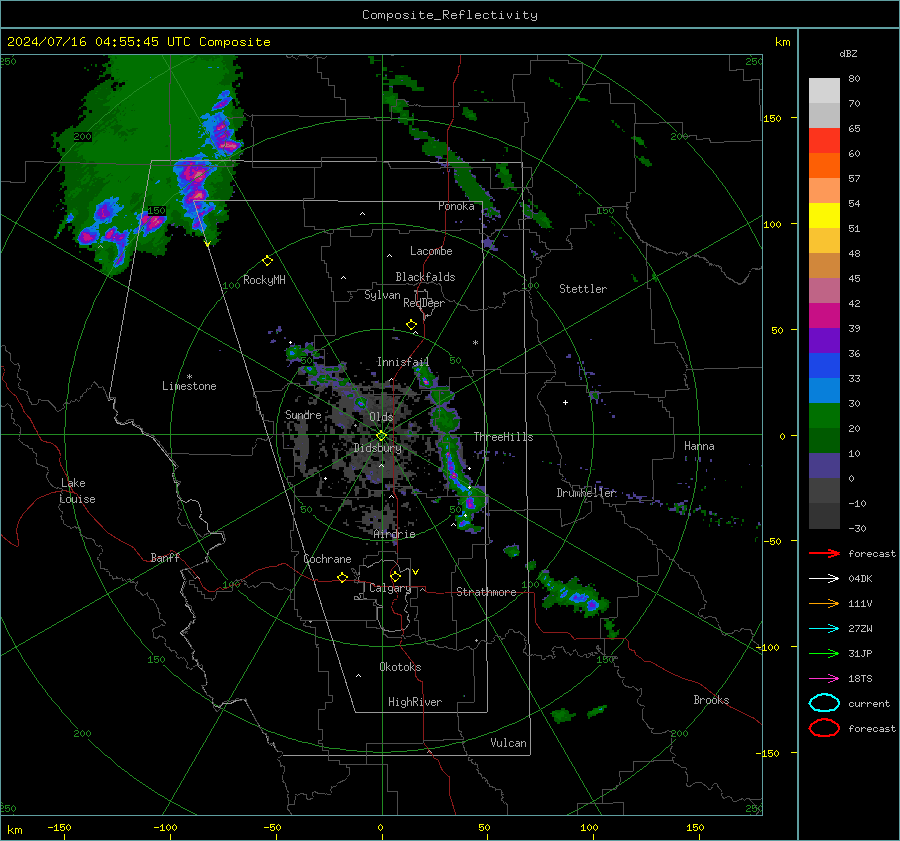The image size is (900, 841).
Task: Click the Hanna town label
Action: [699, 446]
